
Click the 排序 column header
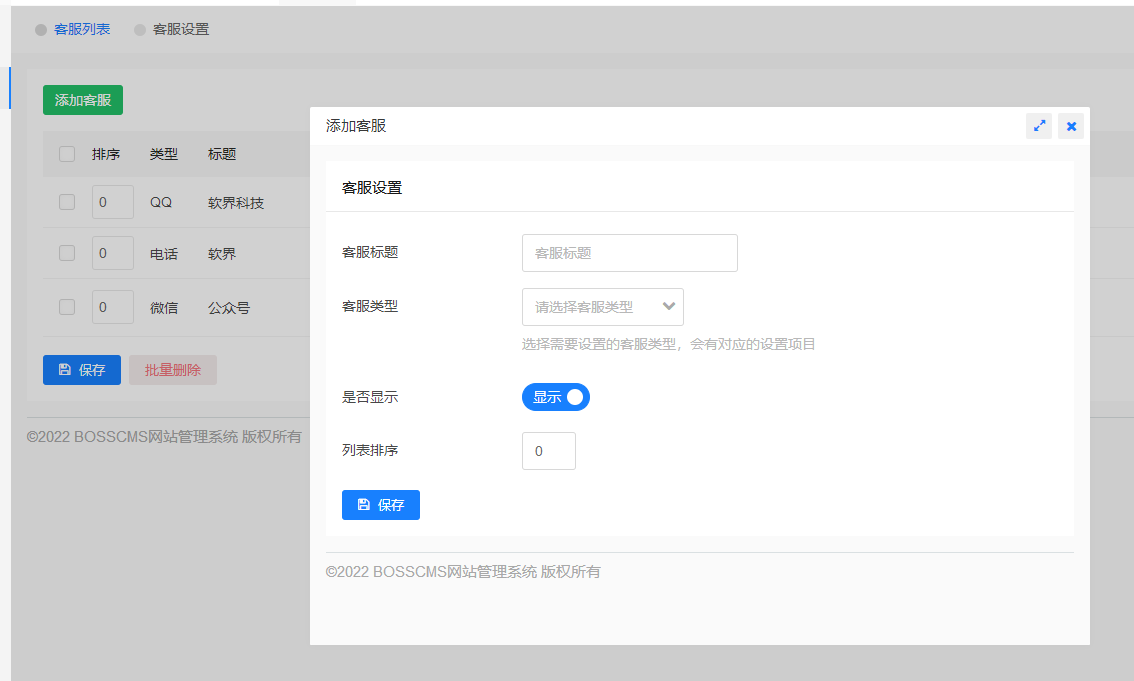[106, 154]
